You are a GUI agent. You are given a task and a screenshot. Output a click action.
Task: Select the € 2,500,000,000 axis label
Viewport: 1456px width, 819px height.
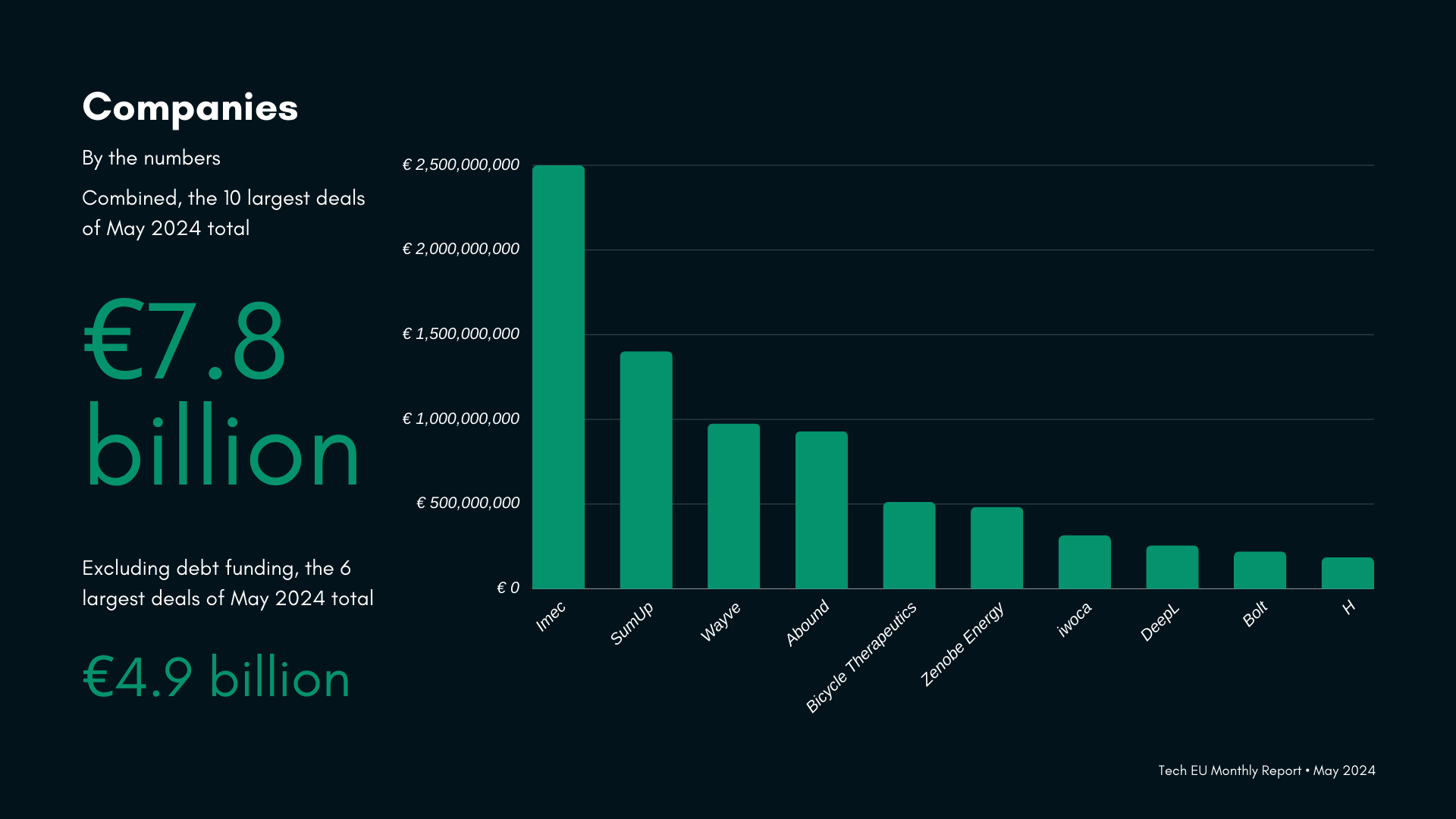(x=460, y=165)
